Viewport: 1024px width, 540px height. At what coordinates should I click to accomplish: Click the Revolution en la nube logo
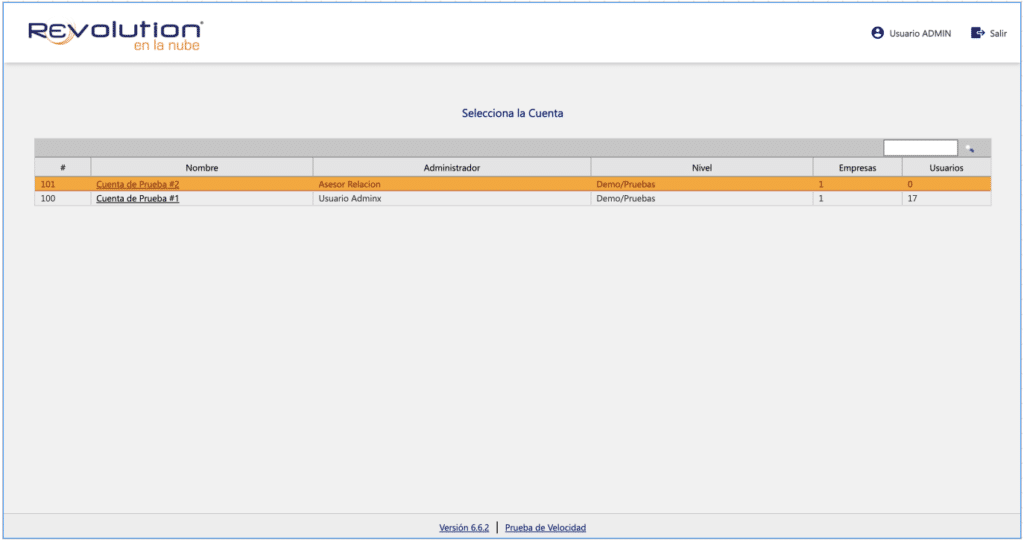(x=115, y=35)
